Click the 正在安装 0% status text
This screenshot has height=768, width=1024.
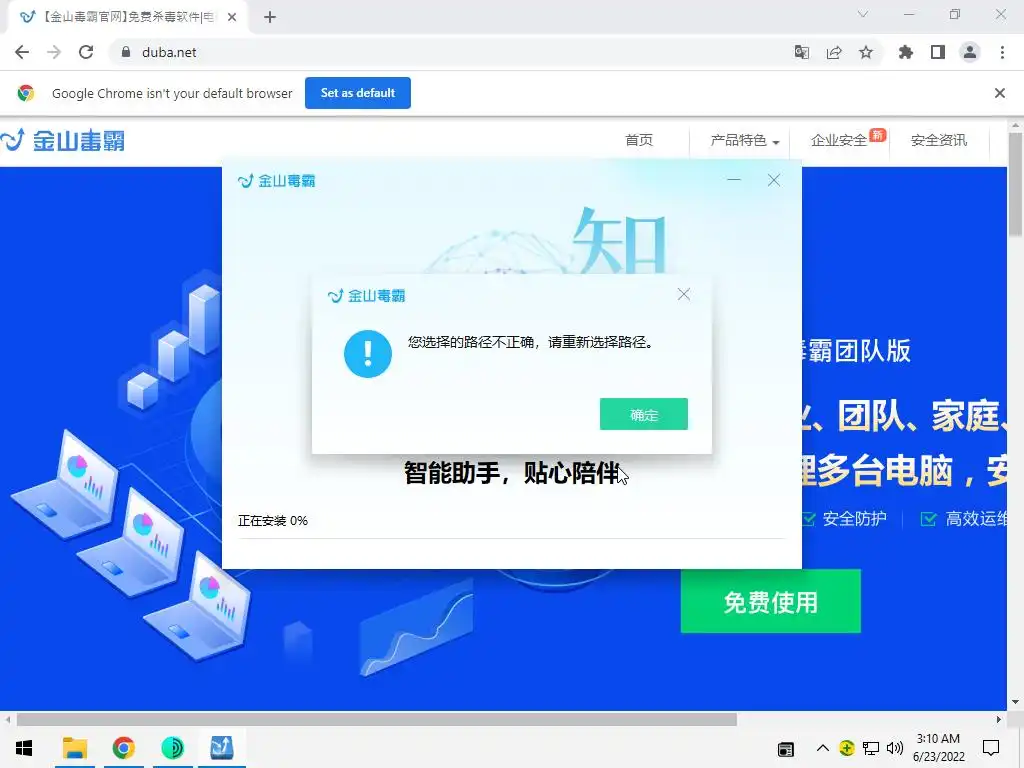pyautogui.click(x=272, y=520)
